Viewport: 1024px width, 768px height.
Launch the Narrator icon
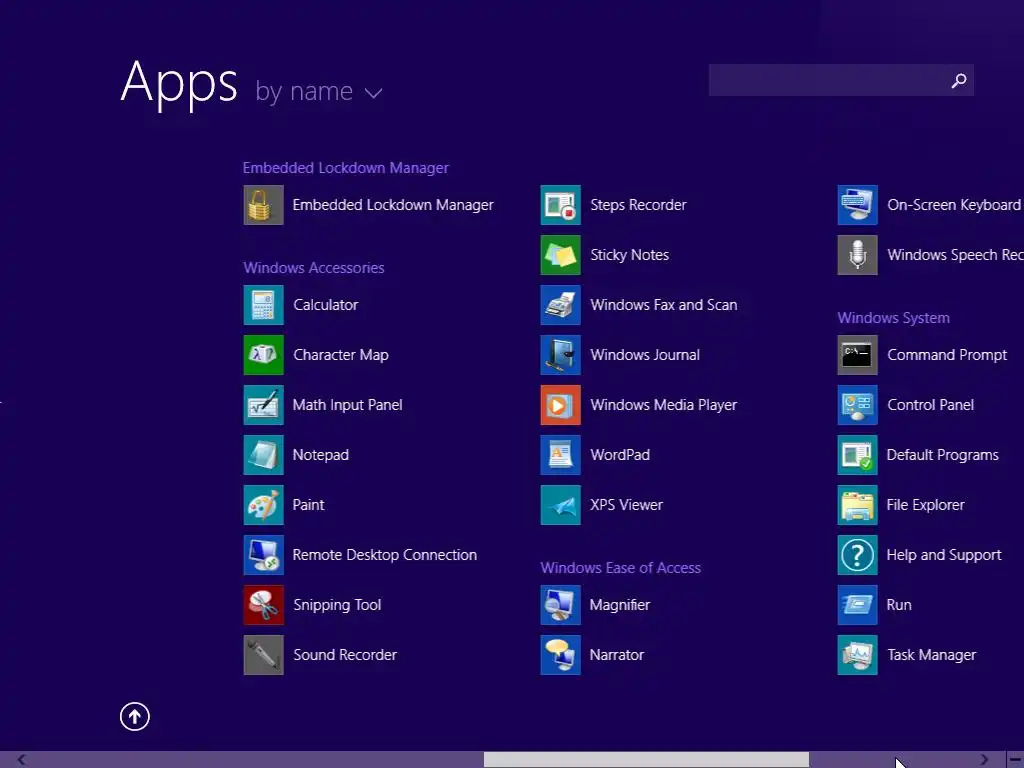pyautogui.click(x=560, y=655)
